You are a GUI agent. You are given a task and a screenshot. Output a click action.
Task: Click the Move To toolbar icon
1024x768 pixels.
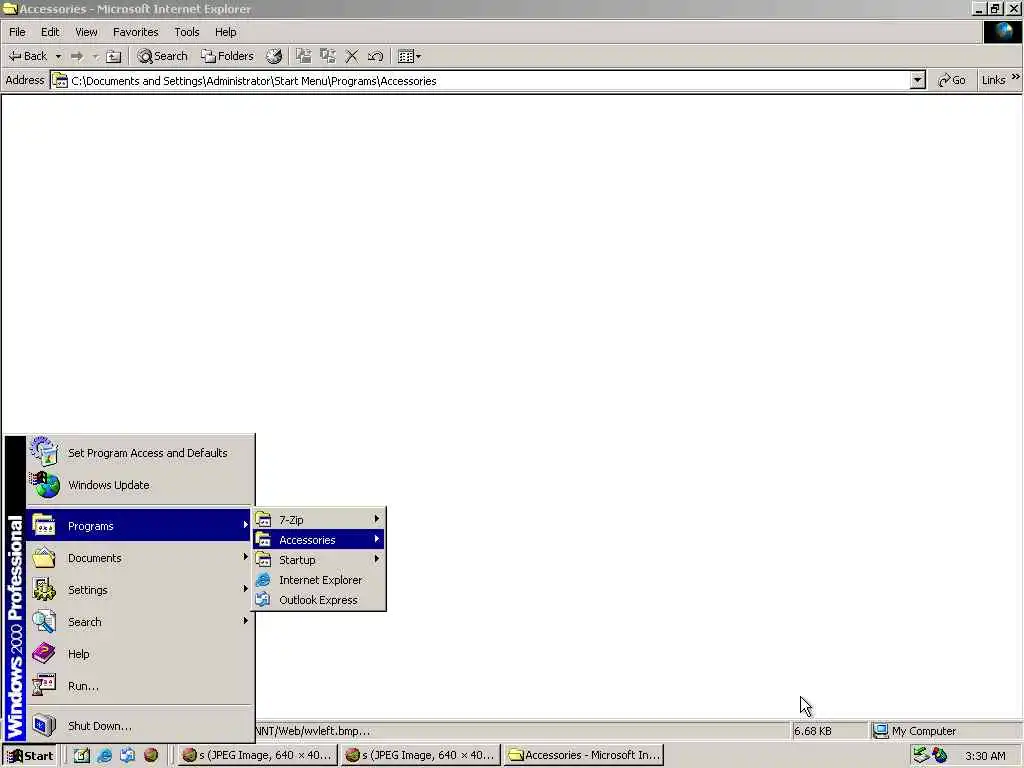tap(304, 56)
